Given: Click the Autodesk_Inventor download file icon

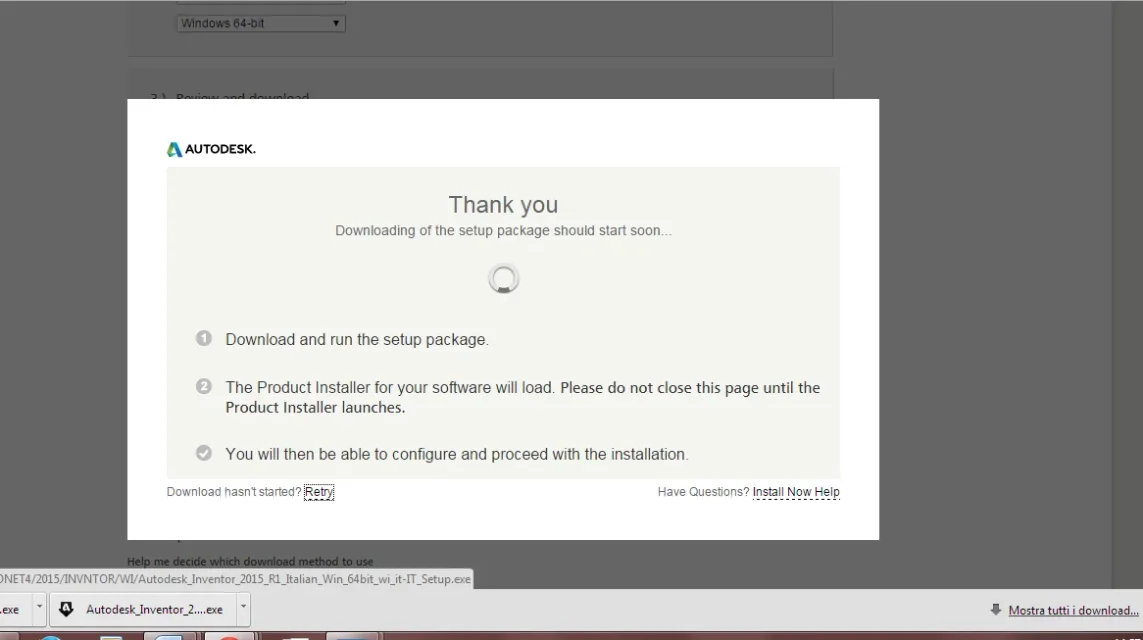Looking at the screenshot, I should coord(66,609).
